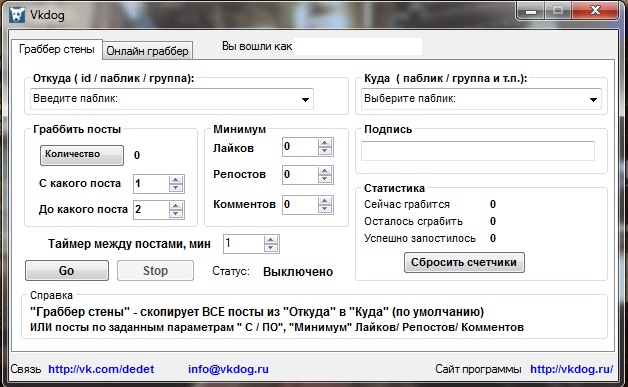Click the Выключено status text

click(x=298, y=272)
